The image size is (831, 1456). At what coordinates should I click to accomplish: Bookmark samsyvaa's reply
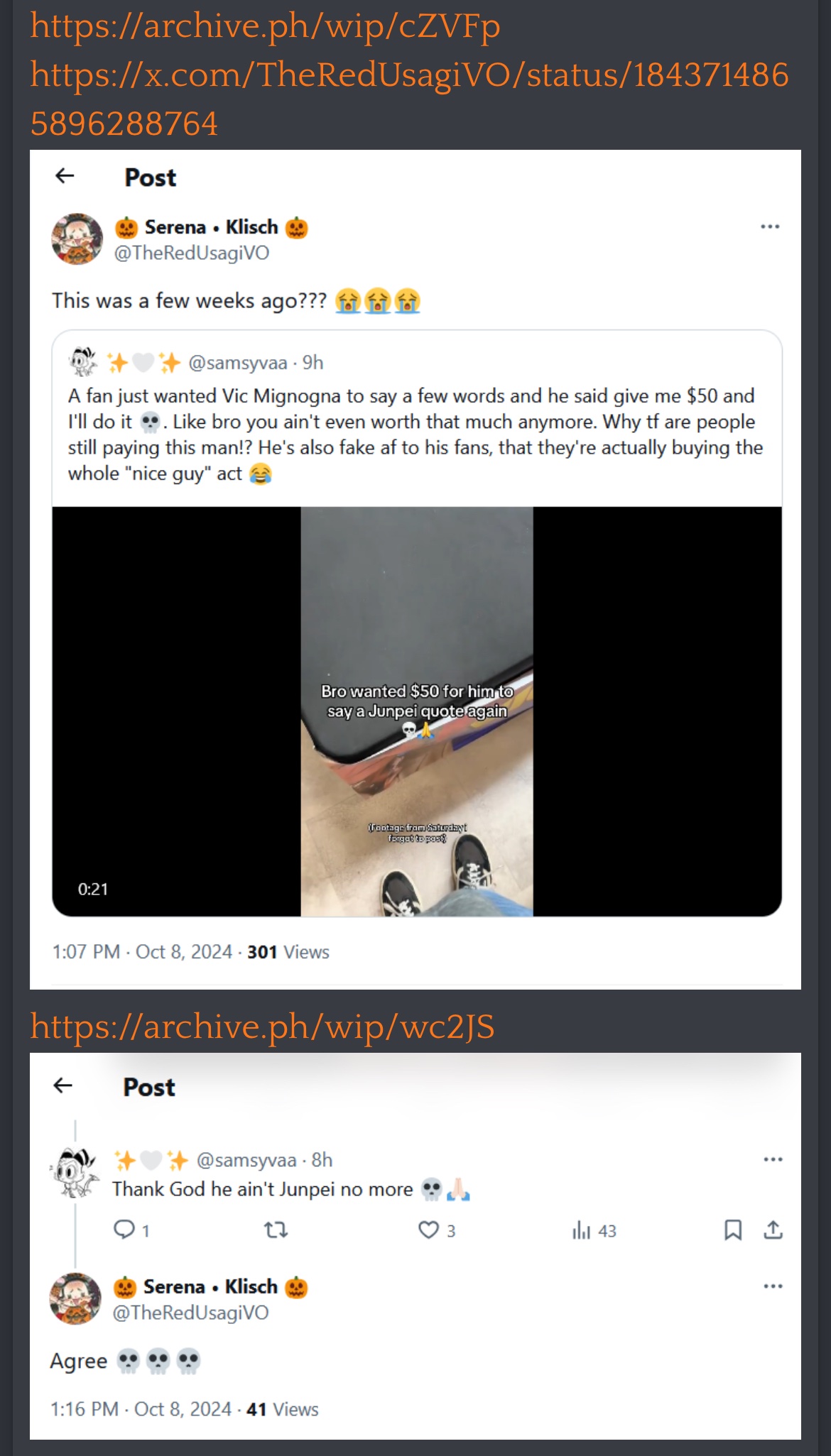point(733,1230)
